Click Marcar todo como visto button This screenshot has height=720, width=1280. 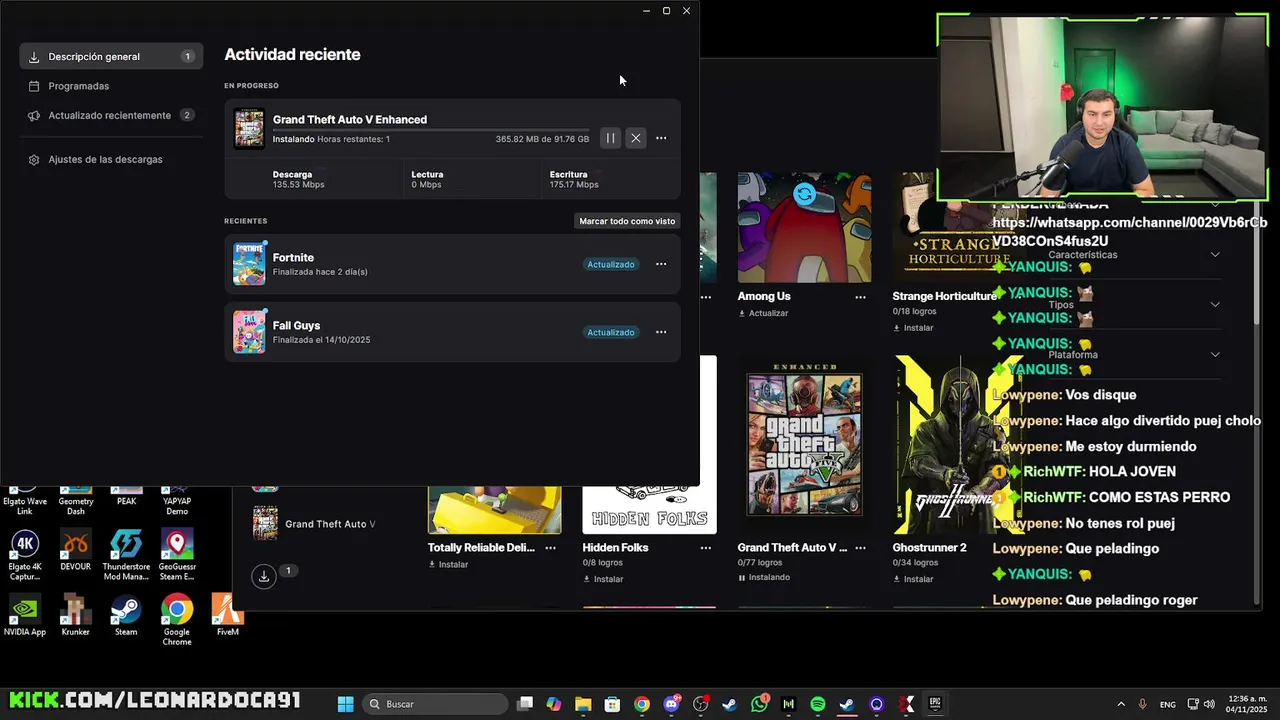627,221
